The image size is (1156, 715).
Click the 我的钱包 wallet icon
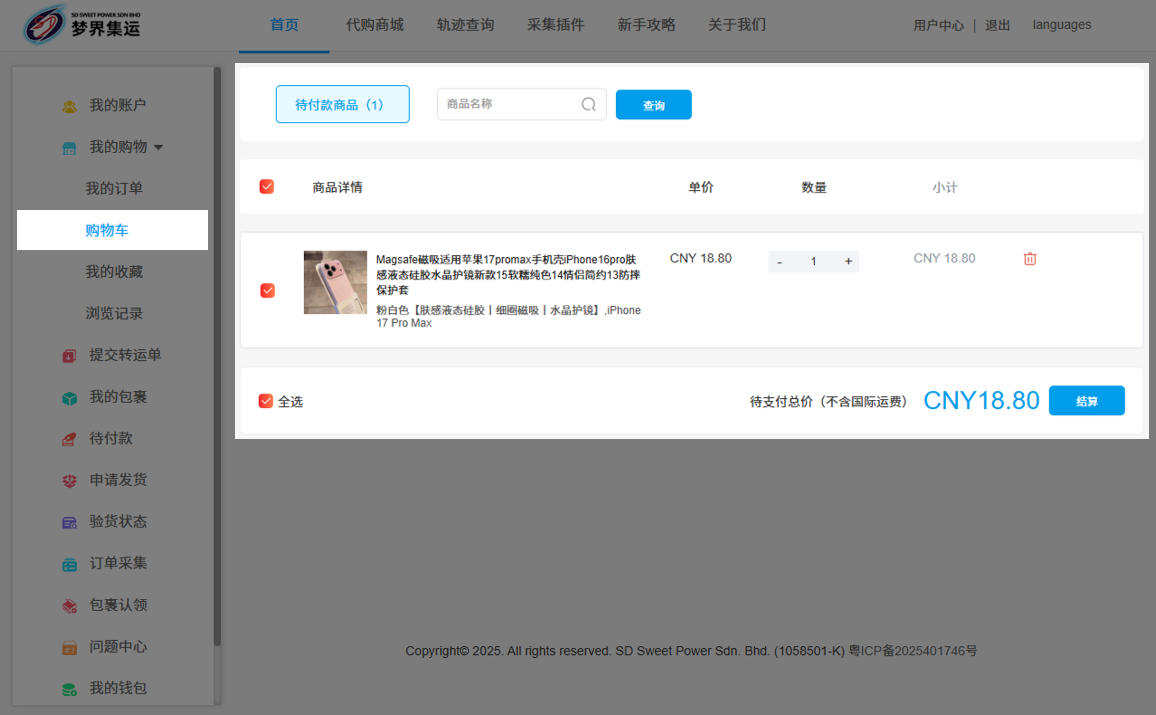tap(69, 689)
